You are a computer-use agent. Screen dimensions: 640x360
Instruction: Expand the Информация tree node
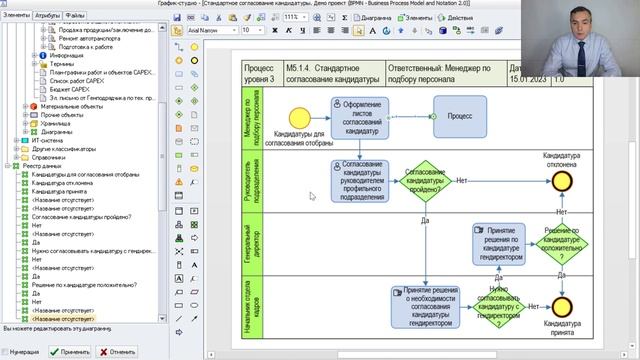[x=35, y=55]
